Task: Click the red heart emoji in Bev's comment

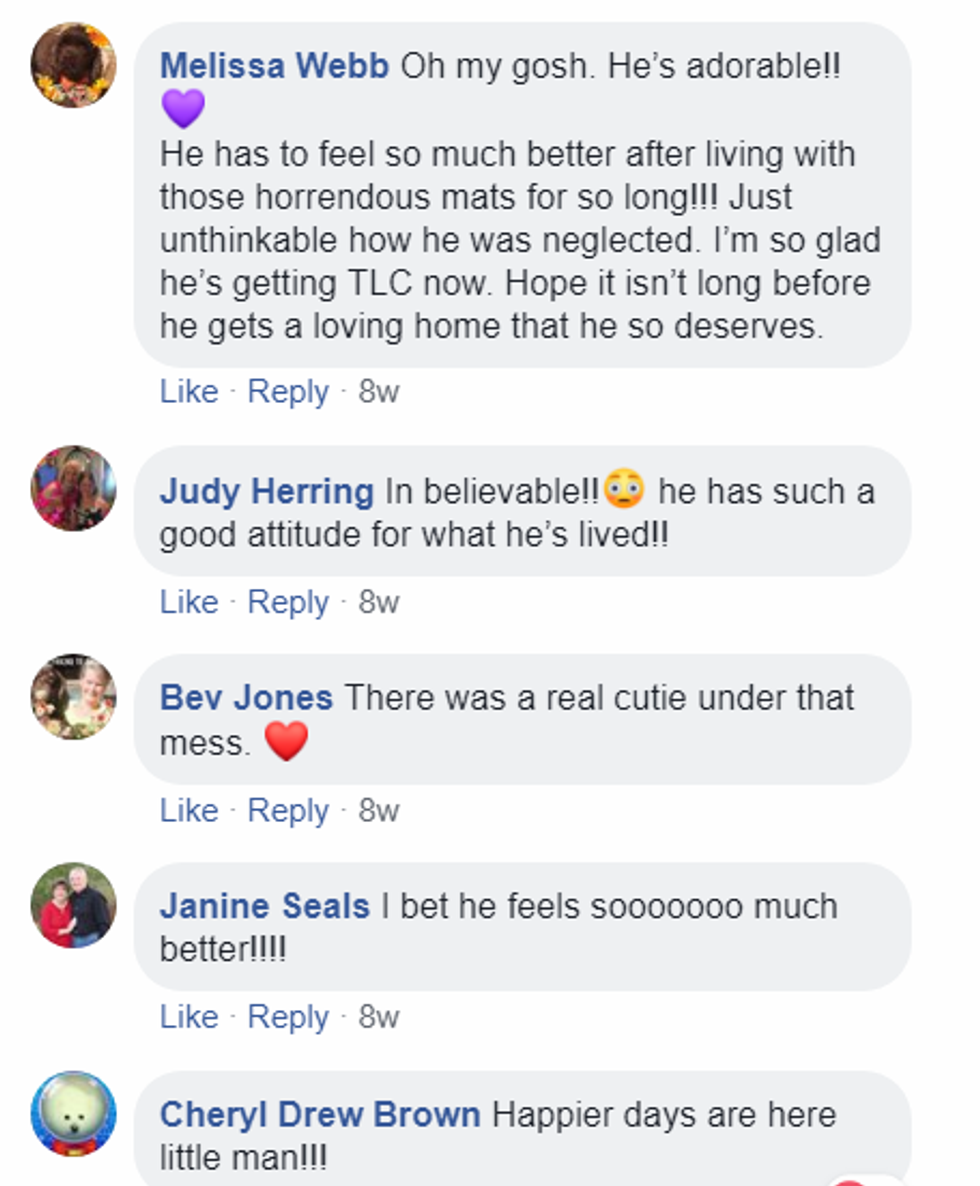Action: 285,742
